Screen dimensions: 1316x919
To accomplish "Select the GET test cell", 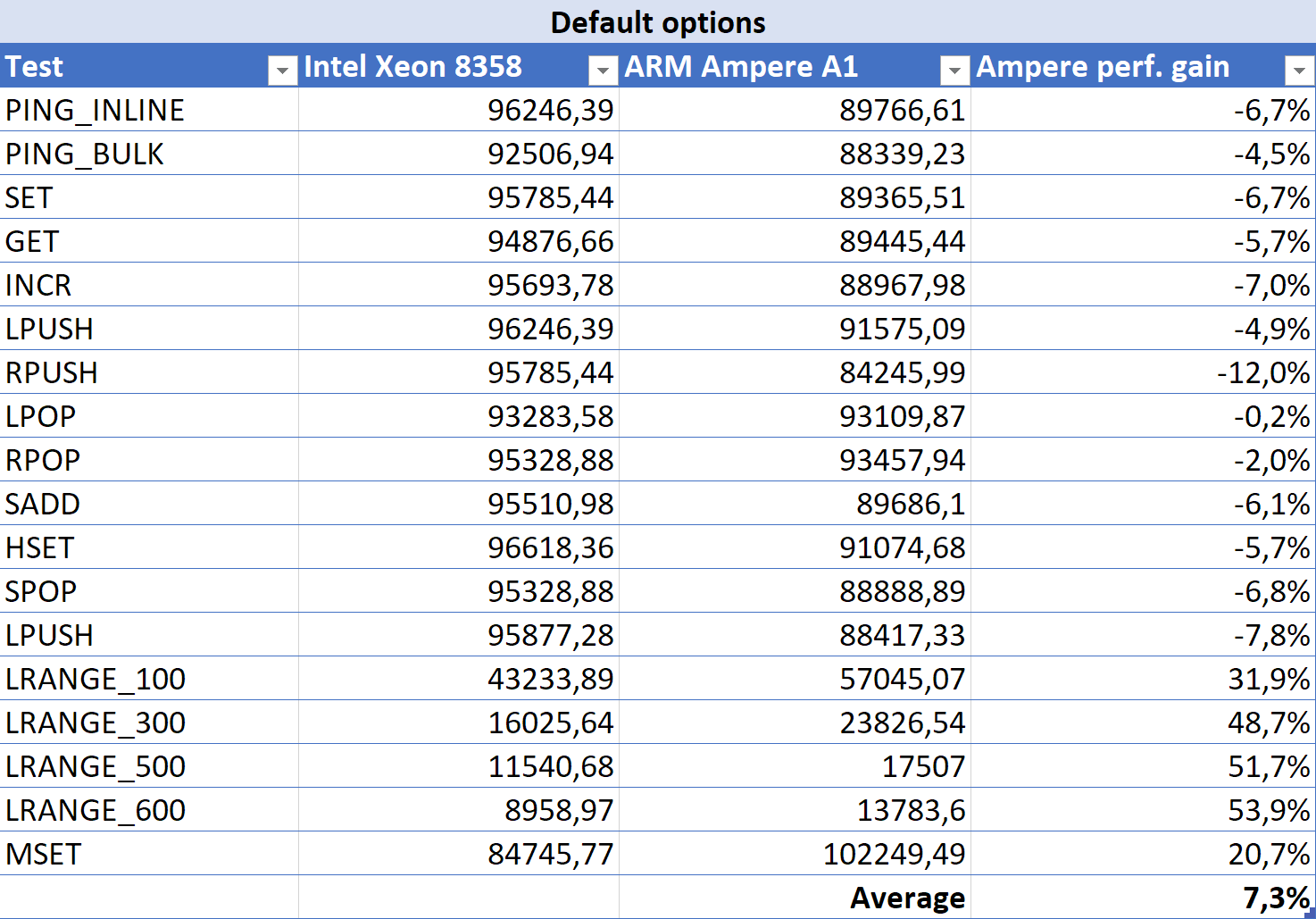I will coord(149,241).
